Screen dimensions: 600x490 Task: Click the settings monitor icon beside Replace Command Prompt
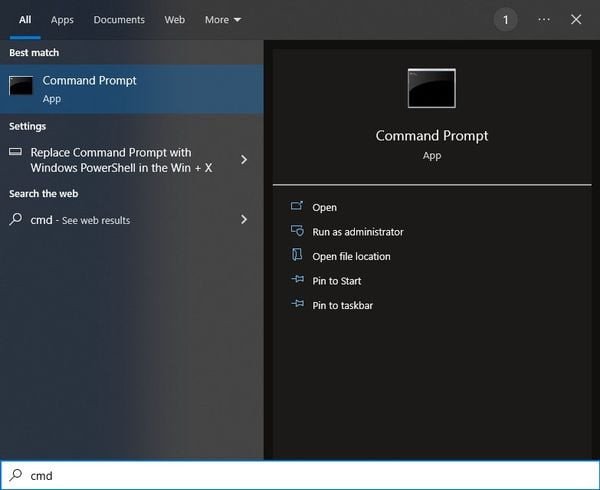click(16, 153)
